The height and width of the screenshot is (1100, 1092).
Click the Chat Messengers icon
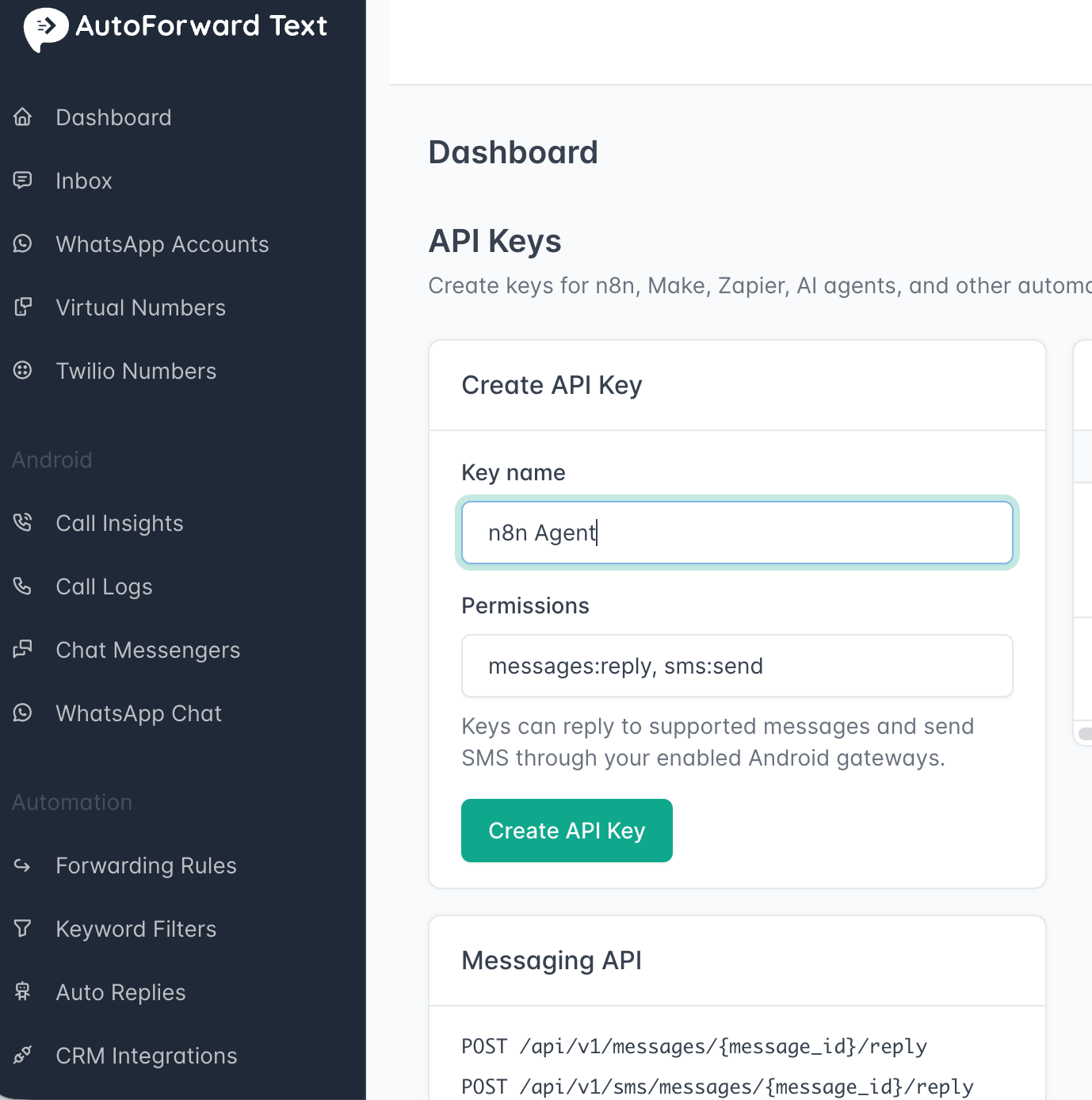click(x=23, y=650)
